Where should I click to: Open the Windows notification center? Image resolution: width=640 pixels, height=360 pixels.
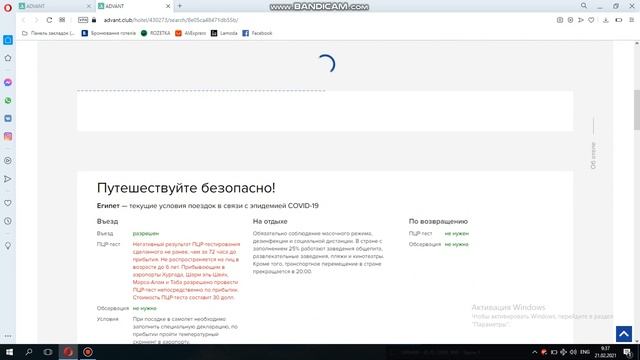pyautogui.click(x=627, y=352)
